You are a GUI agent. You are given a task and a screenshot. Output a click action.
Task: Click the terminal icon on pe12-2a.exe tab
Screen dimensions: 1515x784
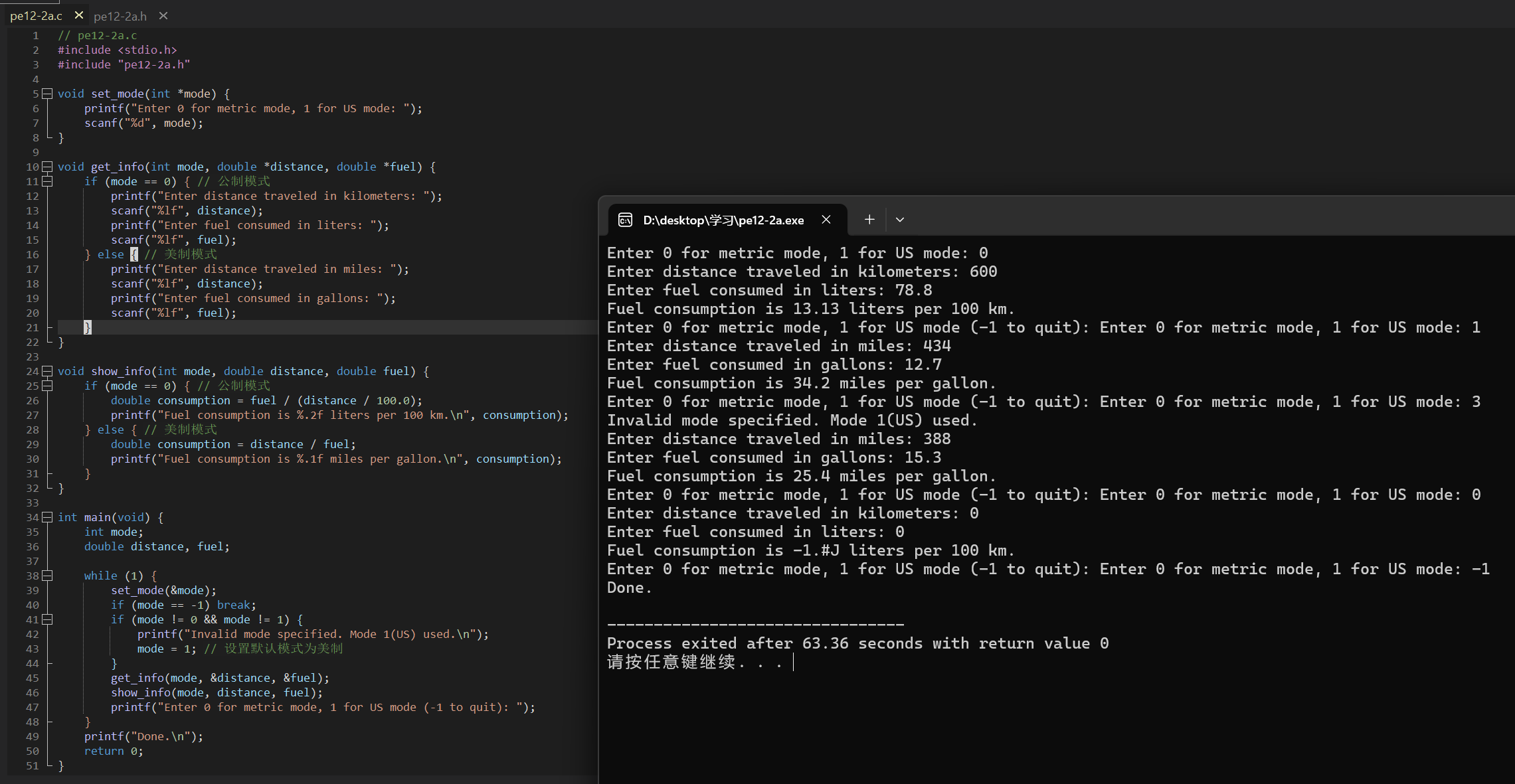(x=625, y=220)
